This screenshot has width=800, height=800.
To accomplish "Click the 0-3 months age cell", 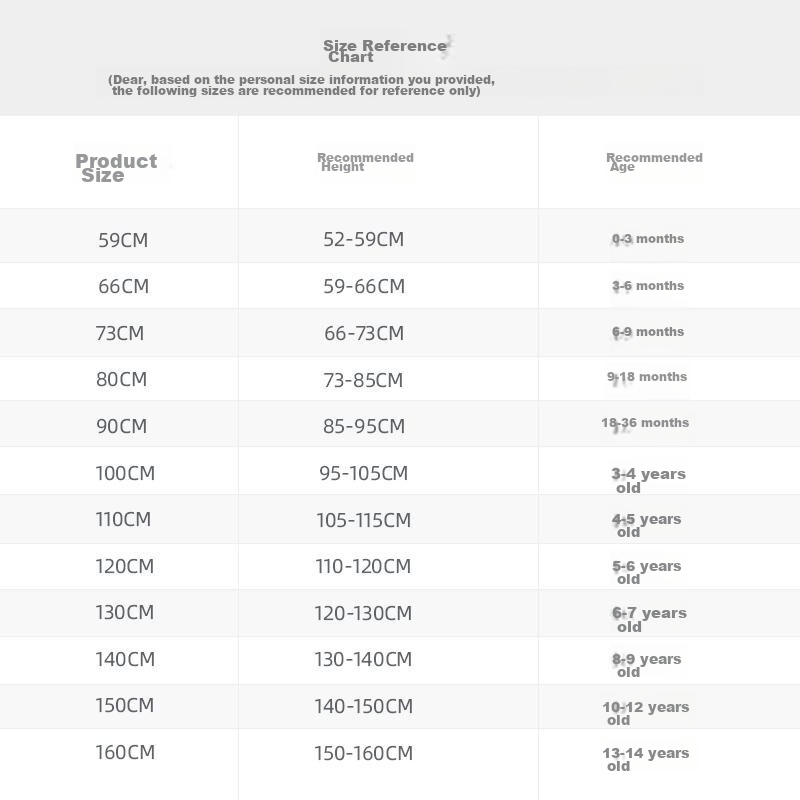I will (x=648, y=239).
